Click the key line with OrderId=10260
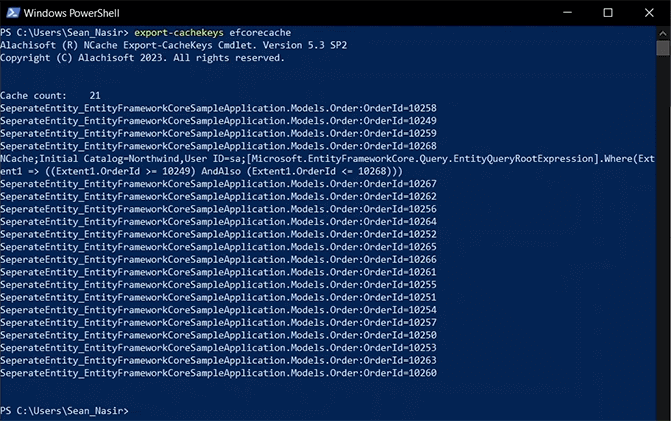The height and width of the screenshot is (421, 671). click(x=218, y=373)
